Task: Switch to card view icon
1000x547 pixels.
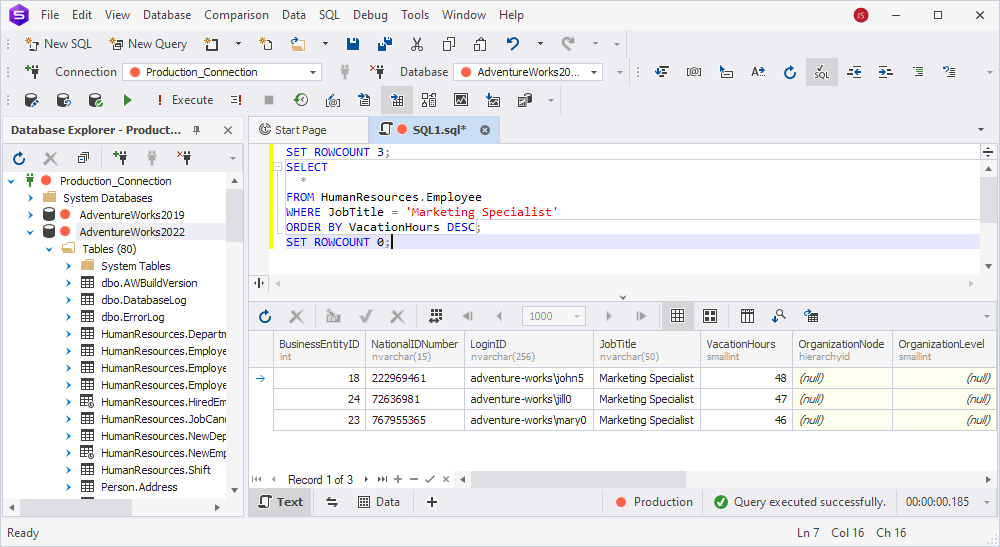Action: tap(710, 316)
